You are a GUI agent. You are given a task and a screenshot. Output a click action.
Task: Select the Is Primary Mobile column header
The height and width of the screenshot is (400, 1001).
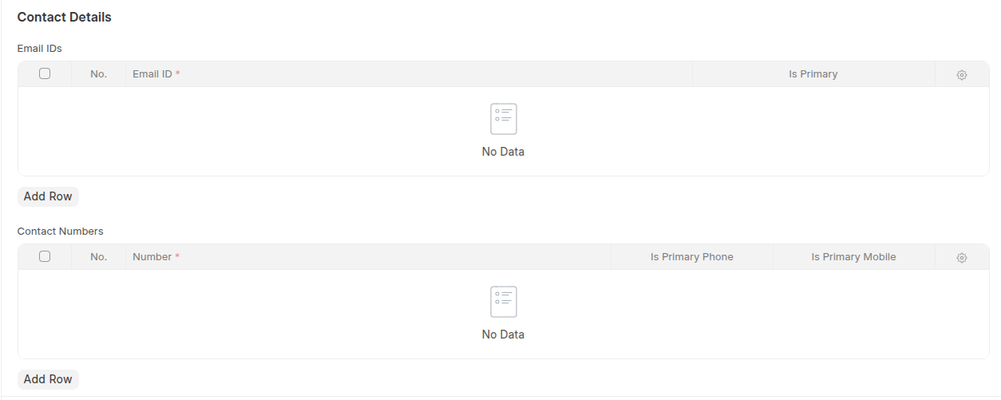853,257
